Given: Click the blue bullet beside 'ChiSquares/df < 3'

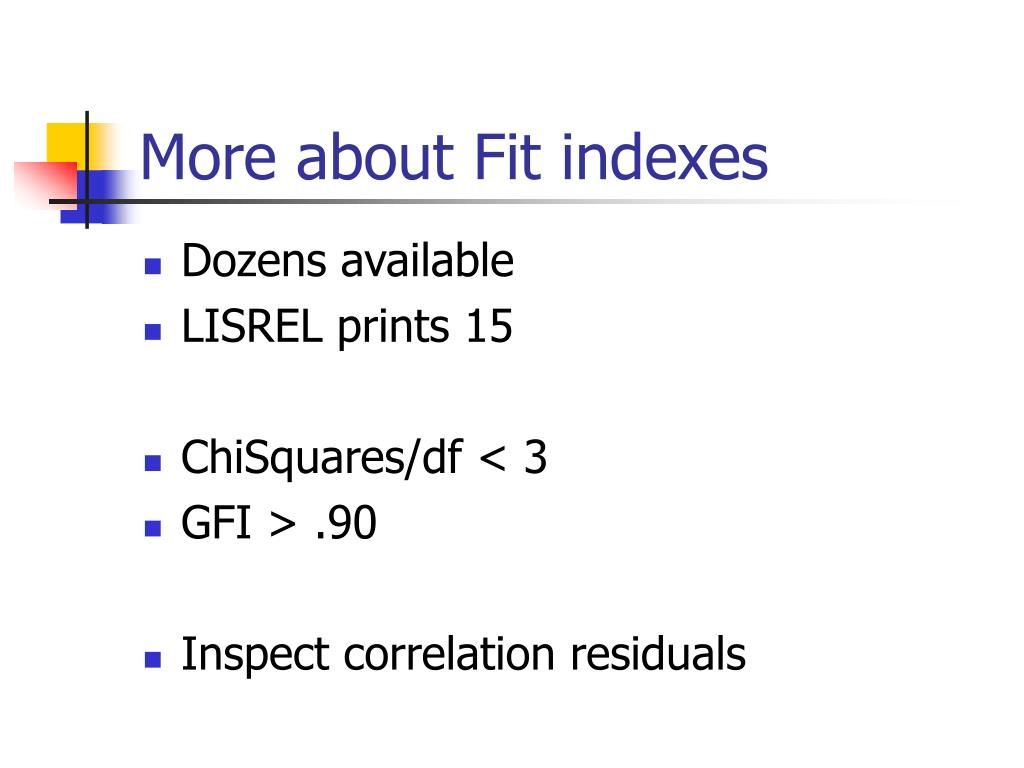Looking at the screenshot, I should (x=153, y=463).
